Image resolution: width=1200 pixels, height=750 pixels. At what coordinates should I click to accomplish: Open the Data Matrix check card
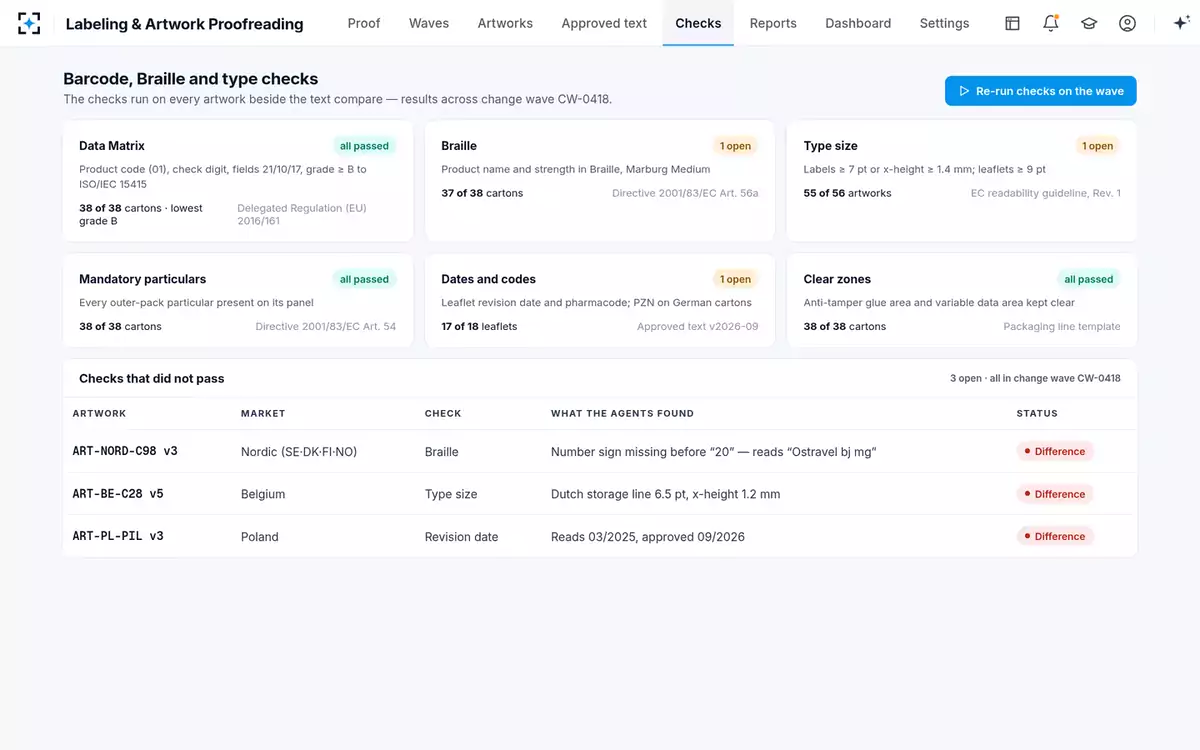point(238,181)
